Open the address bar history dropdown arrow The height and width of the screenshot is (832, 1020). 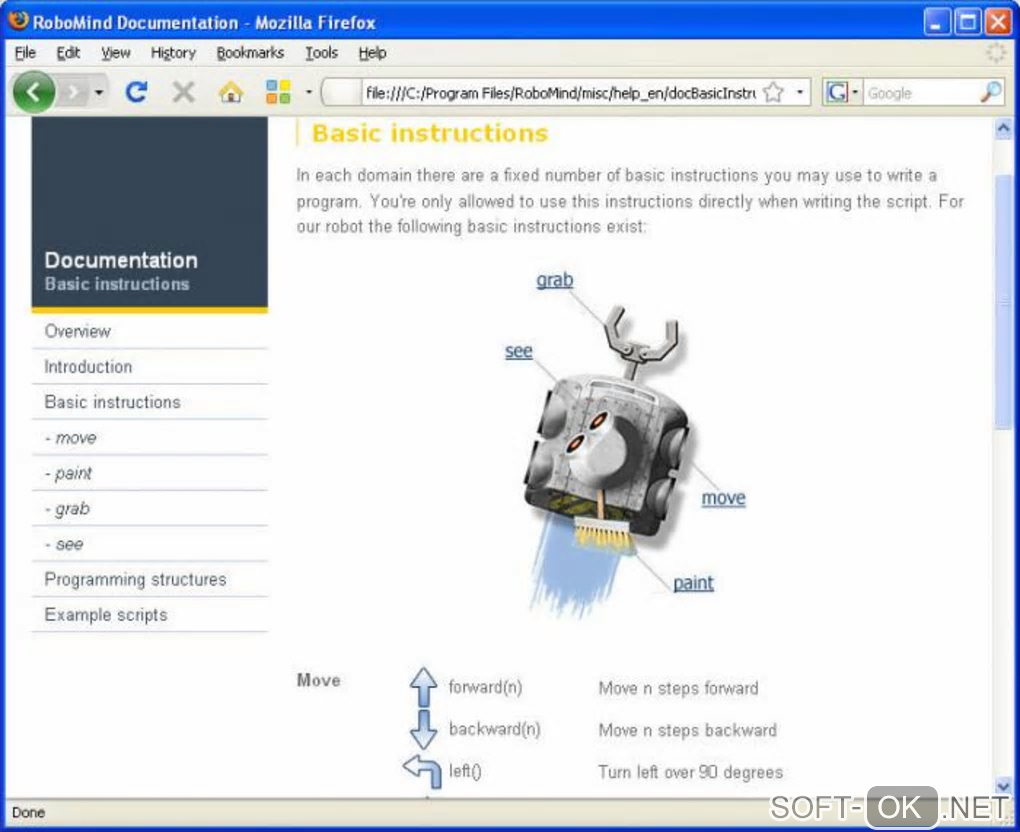799,92
